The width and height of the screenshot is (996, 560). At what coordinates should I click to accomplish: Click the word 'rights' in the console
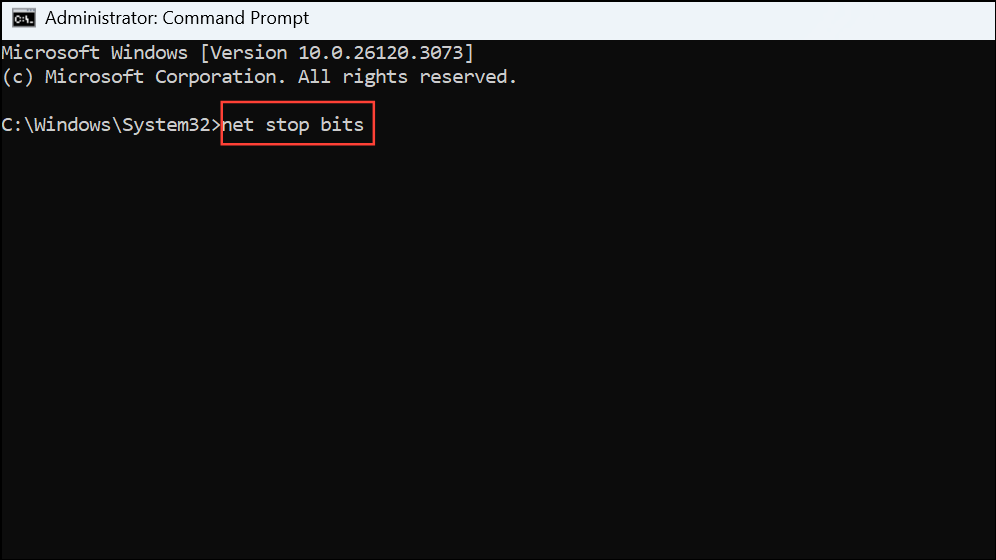[375, 77]
